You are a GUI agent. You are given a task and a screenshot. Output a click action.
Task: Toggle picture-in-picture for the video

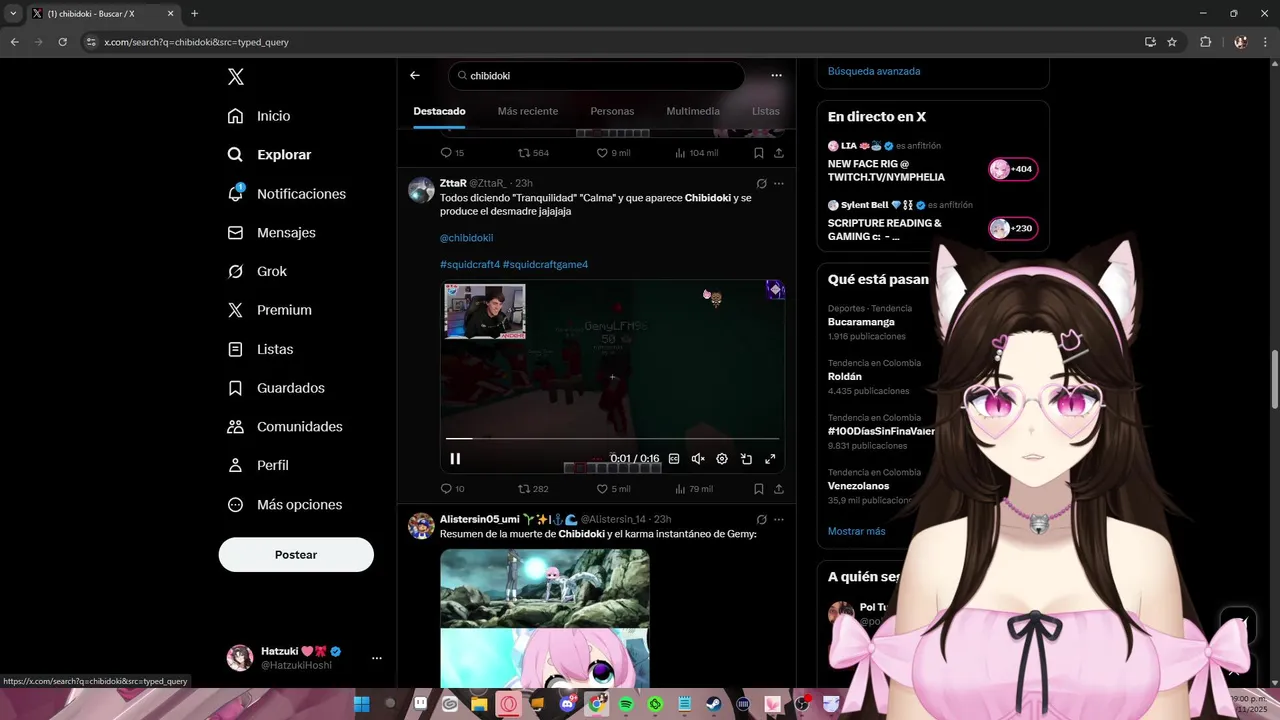click(x=746, y=459)
